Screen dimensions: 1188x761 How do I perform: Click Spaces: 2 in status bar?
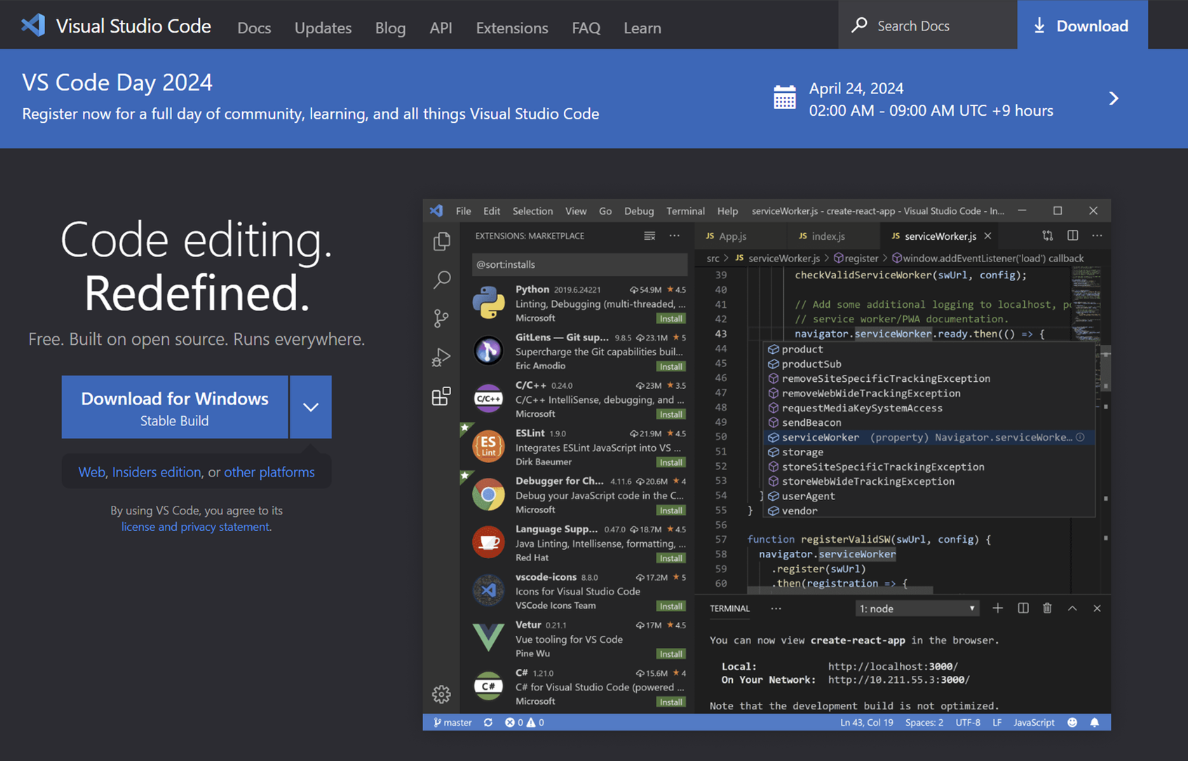click(924, 722)
